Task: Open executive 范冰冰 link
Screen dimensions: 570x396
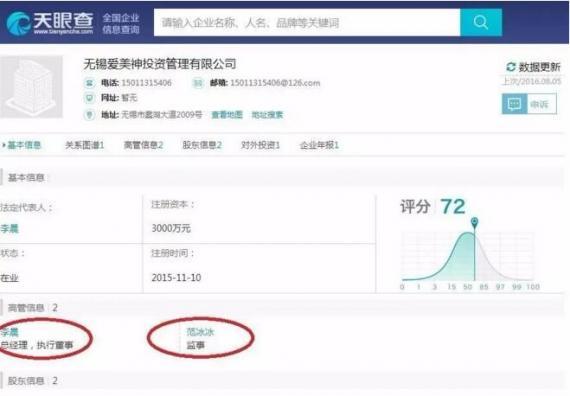Action: coord(200,332)
